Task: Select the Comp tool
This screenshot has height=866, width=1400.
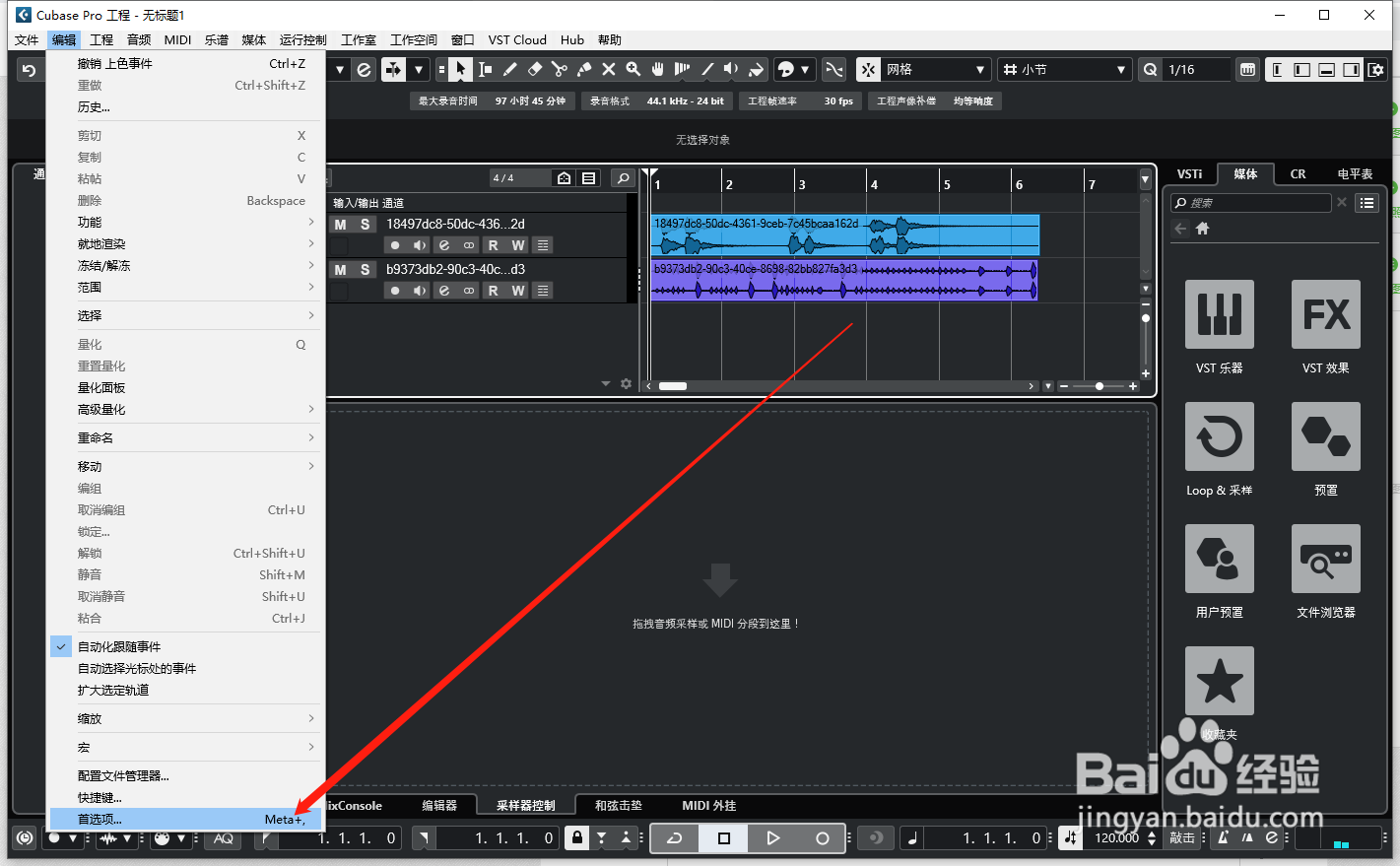Action: tap(682, 69)
